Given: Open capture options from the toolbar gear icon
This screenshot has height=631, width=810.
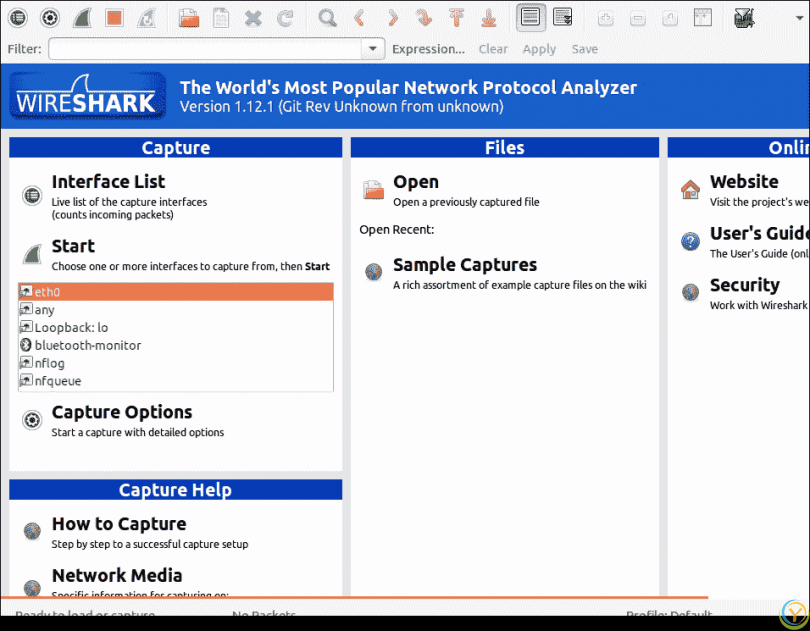Looking at the screenshot, I should (50, 17).
